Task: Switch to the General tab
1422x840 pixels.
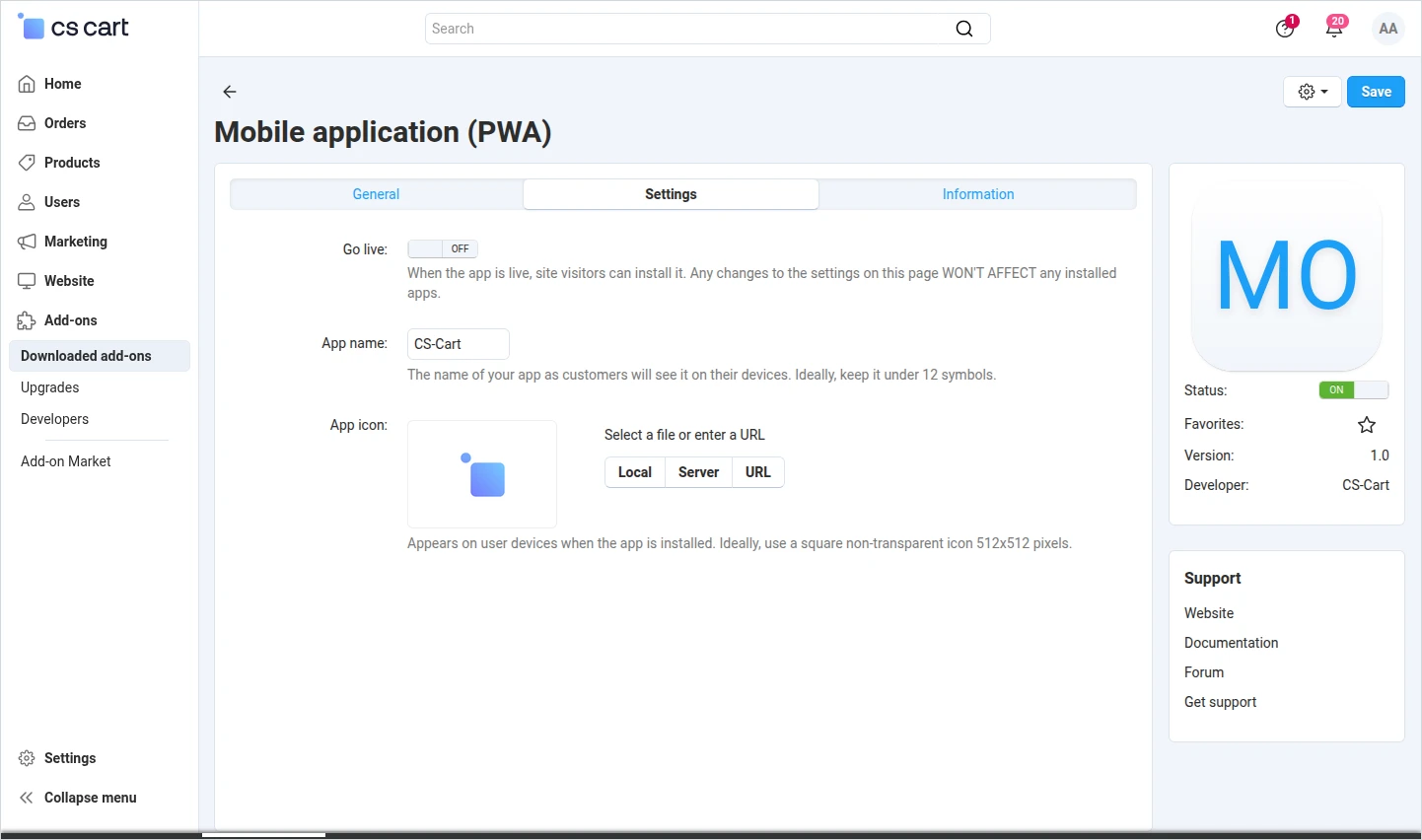Action: point(376,194)
